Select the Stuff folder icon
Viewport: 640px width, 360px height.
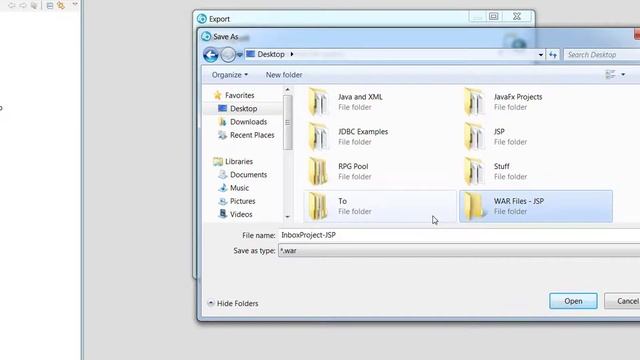click(x=474, y=171)
